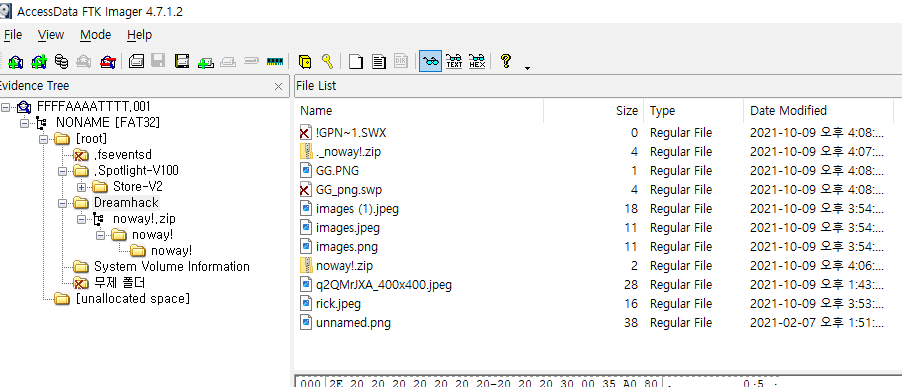
Task: Click the NONAME [FAT32] partition icon
Action: pos(42,122)
